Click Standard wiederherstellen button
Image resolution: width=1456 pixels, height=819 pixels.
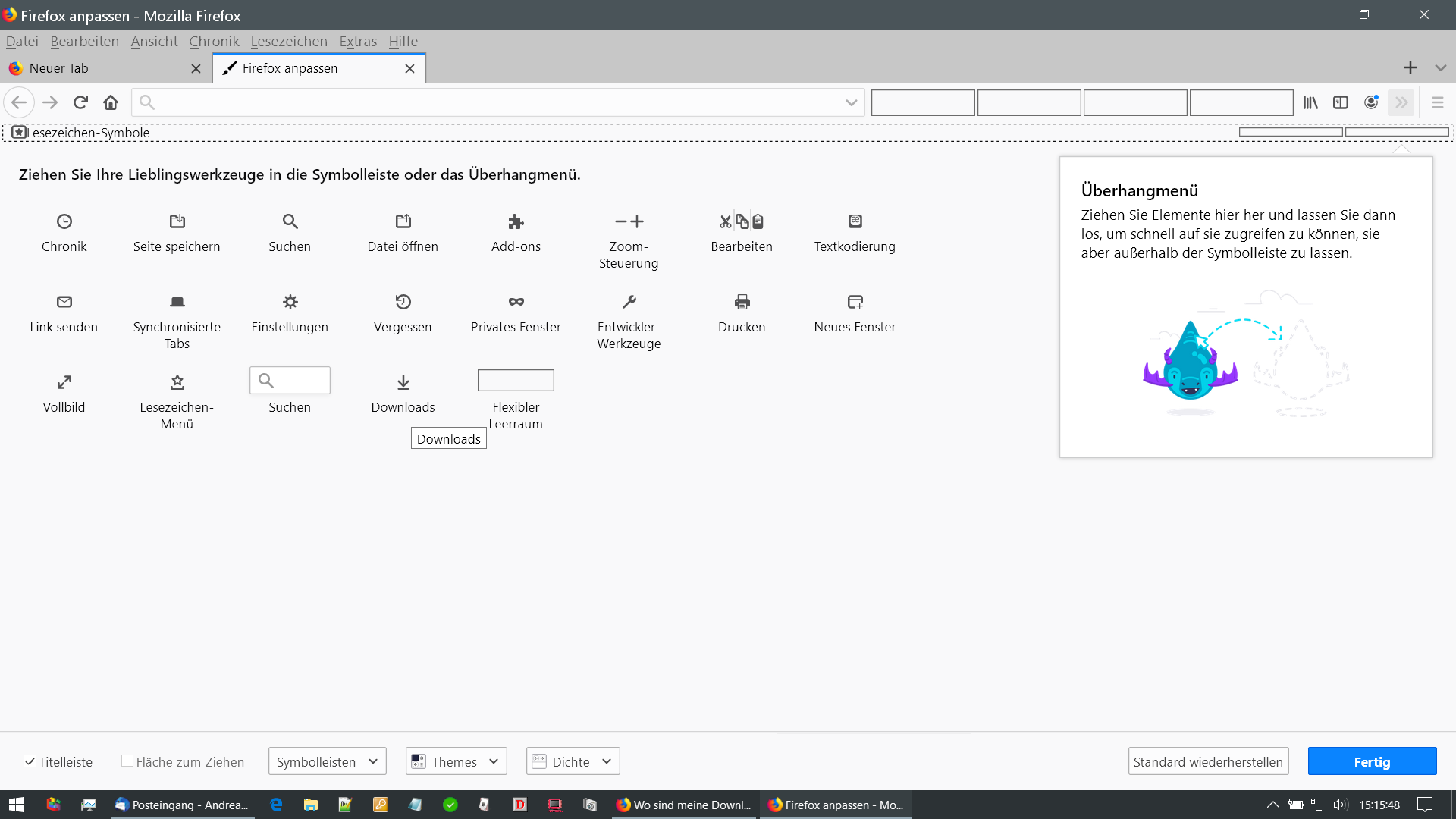(1207, 761)
